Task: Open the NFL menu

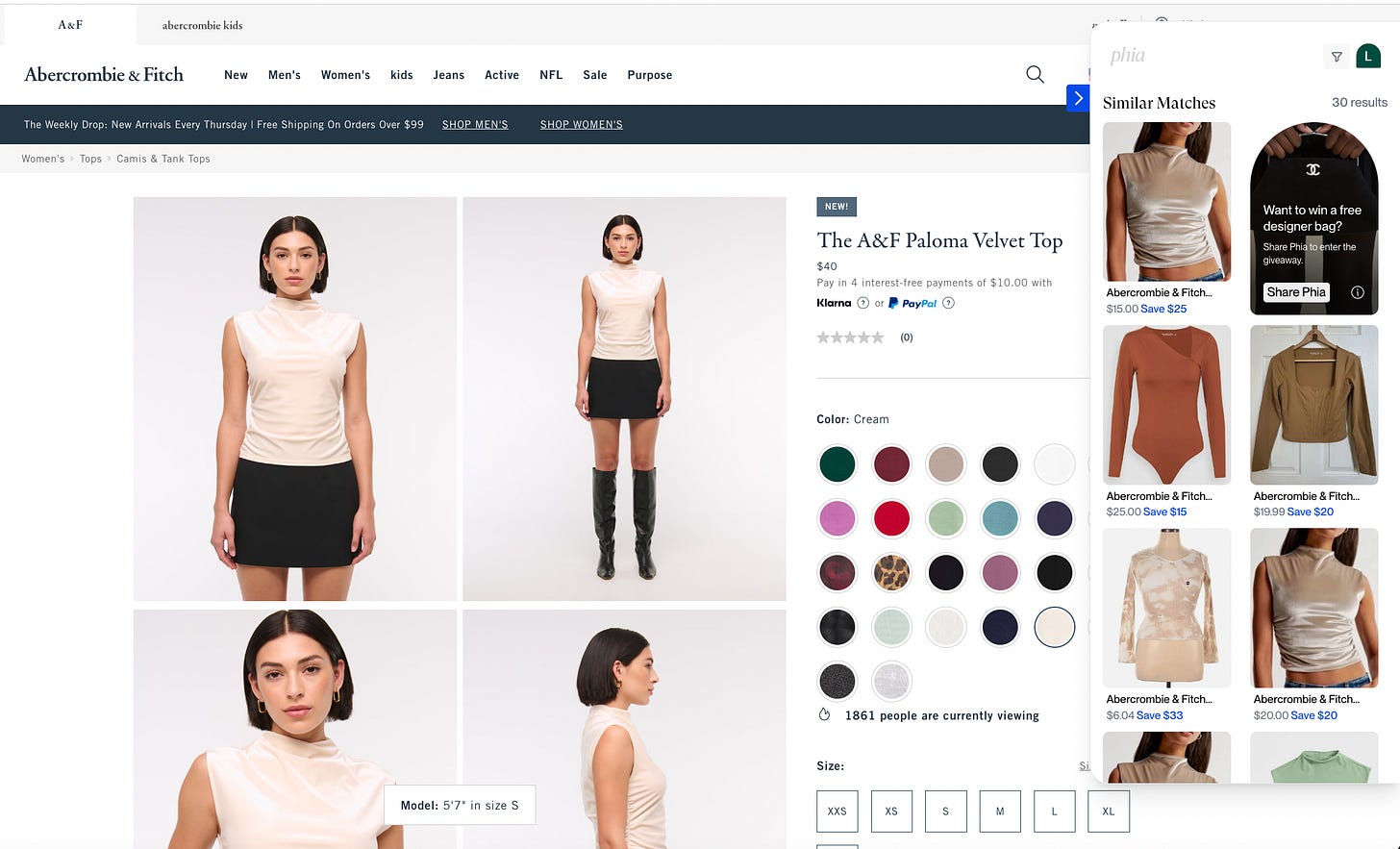Action: coord(551,75)
